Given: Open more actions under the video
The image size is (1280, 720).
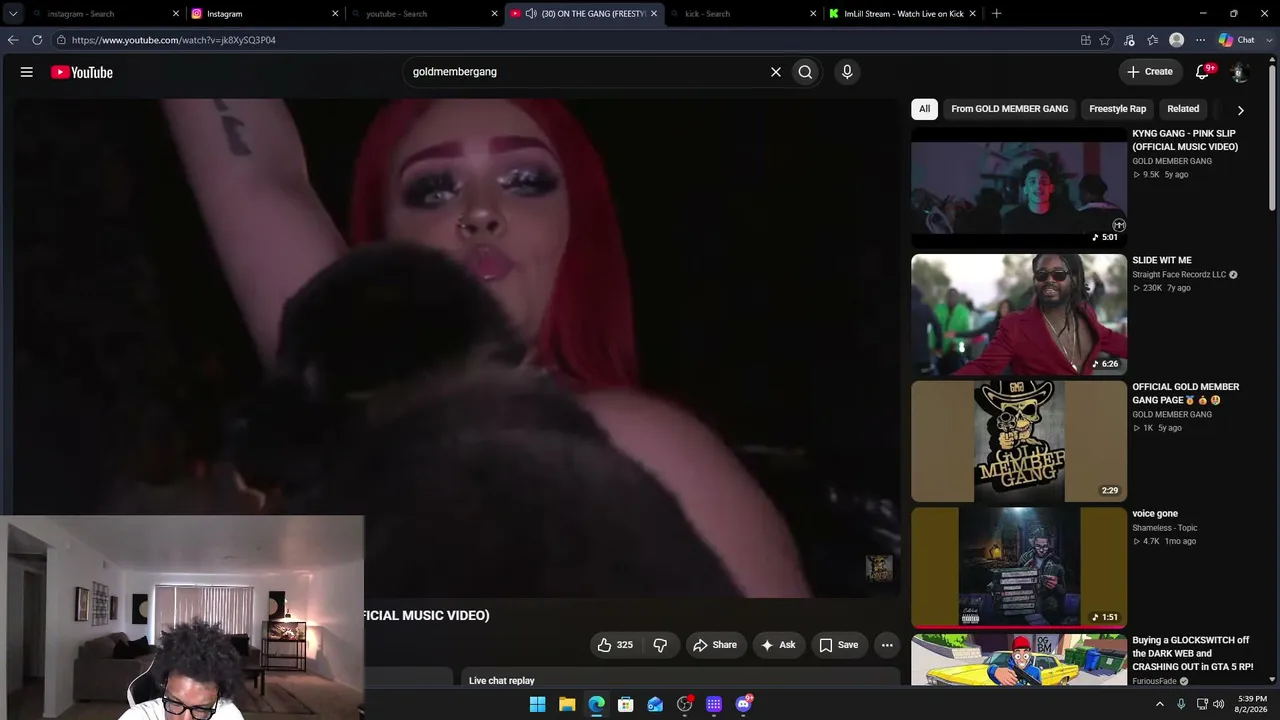Looking at the screenshot, I should (x=887, y=645).
